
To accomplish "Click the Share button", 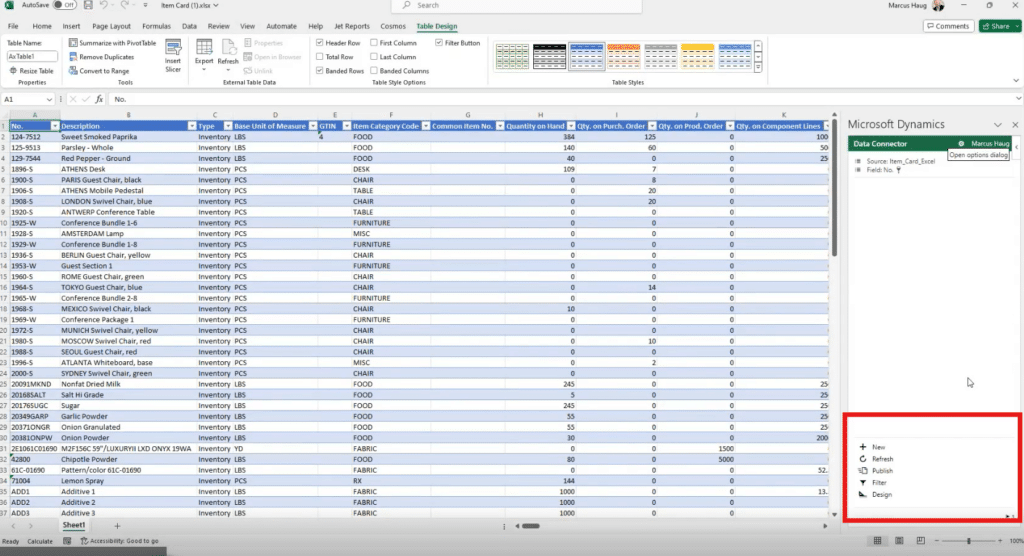I will 999,26.
